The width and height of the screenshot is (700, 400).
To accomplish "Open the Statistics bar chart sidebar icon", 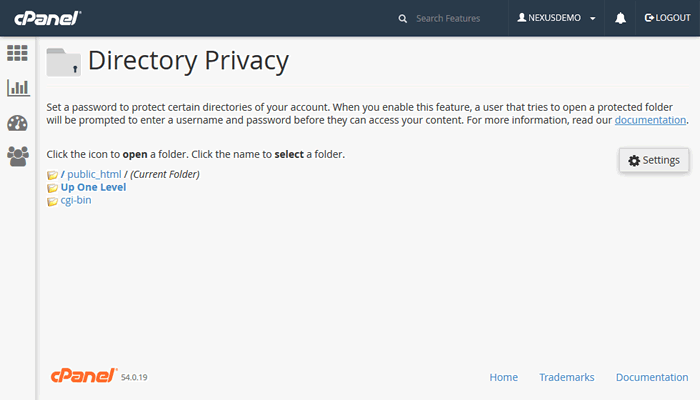I will click(x=17, y=88).
